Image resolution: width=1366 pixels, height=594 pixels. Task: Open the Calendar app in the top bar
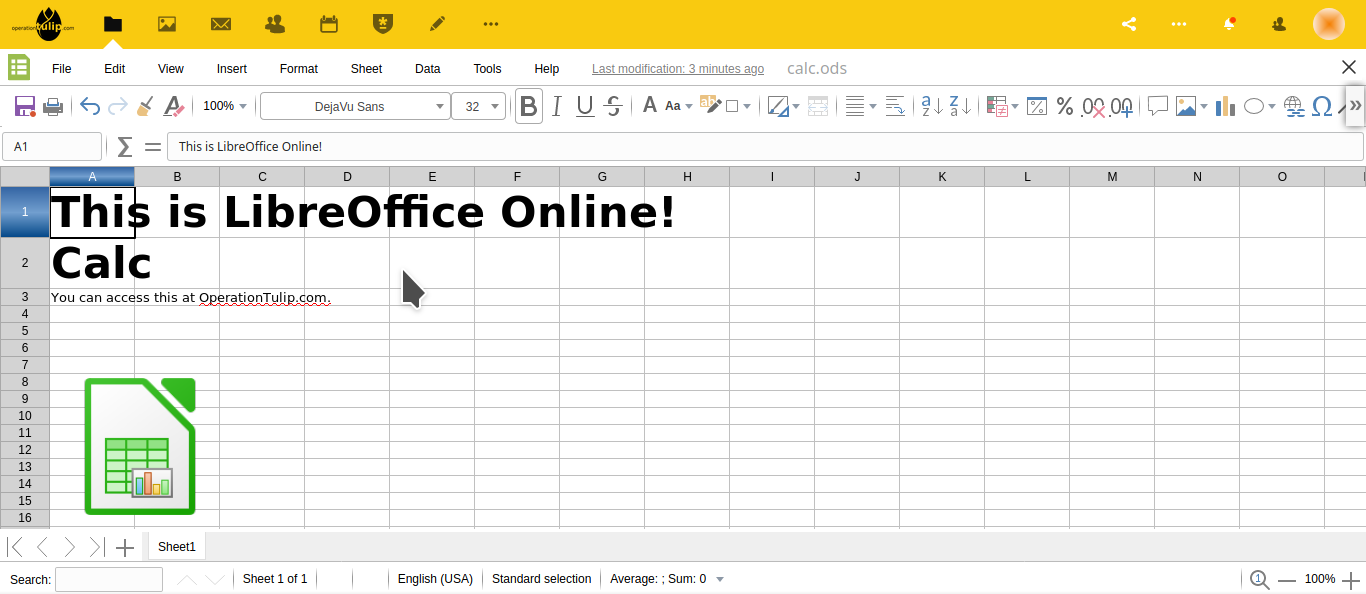click(x=329, y=24)
